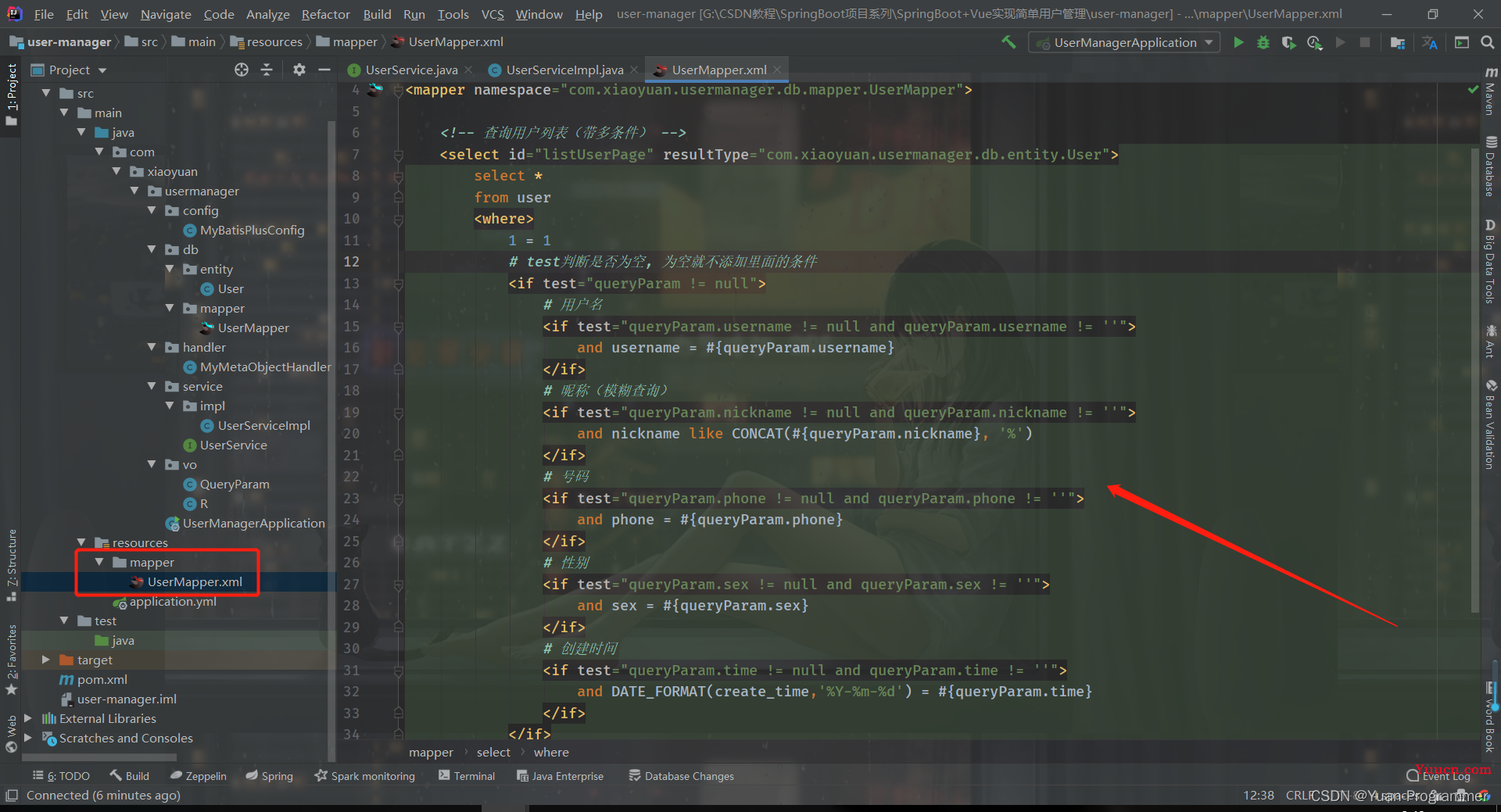Open the Terminal tool window
This screenshot has height=812, width=1501.
tap(467, 776)
